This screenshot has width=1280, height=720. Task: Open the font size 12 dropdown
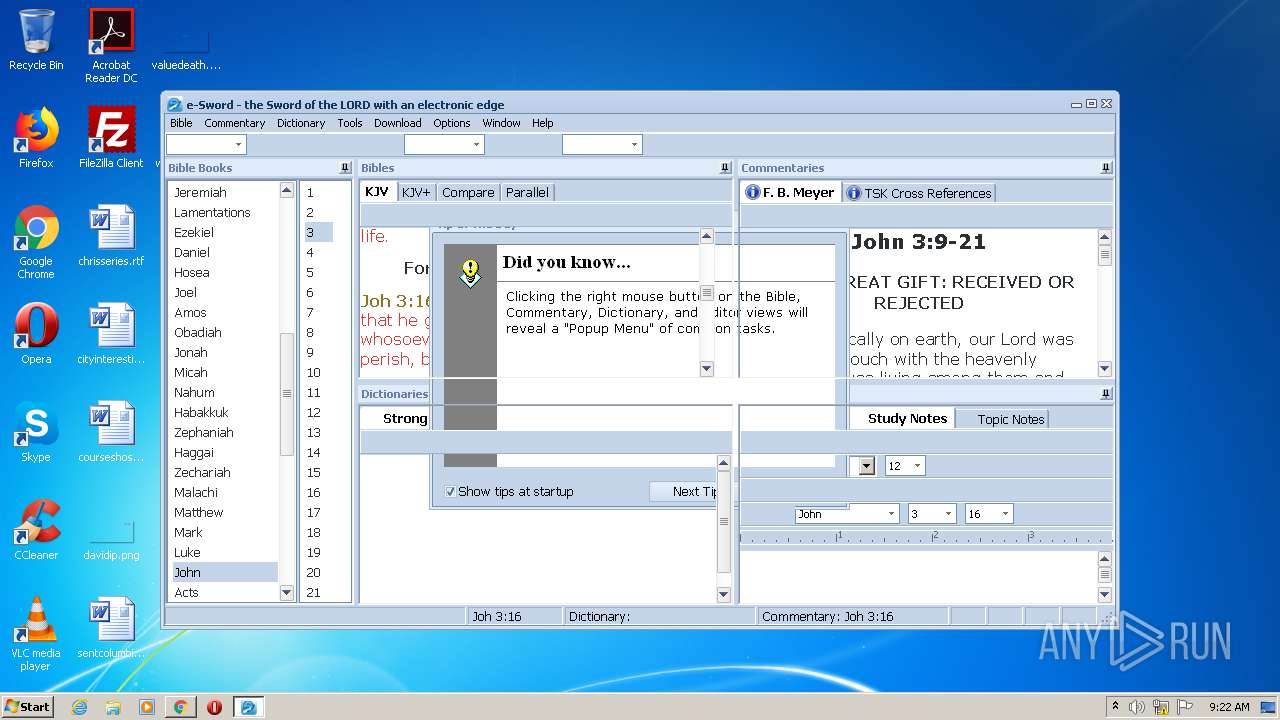coord(905,466)
